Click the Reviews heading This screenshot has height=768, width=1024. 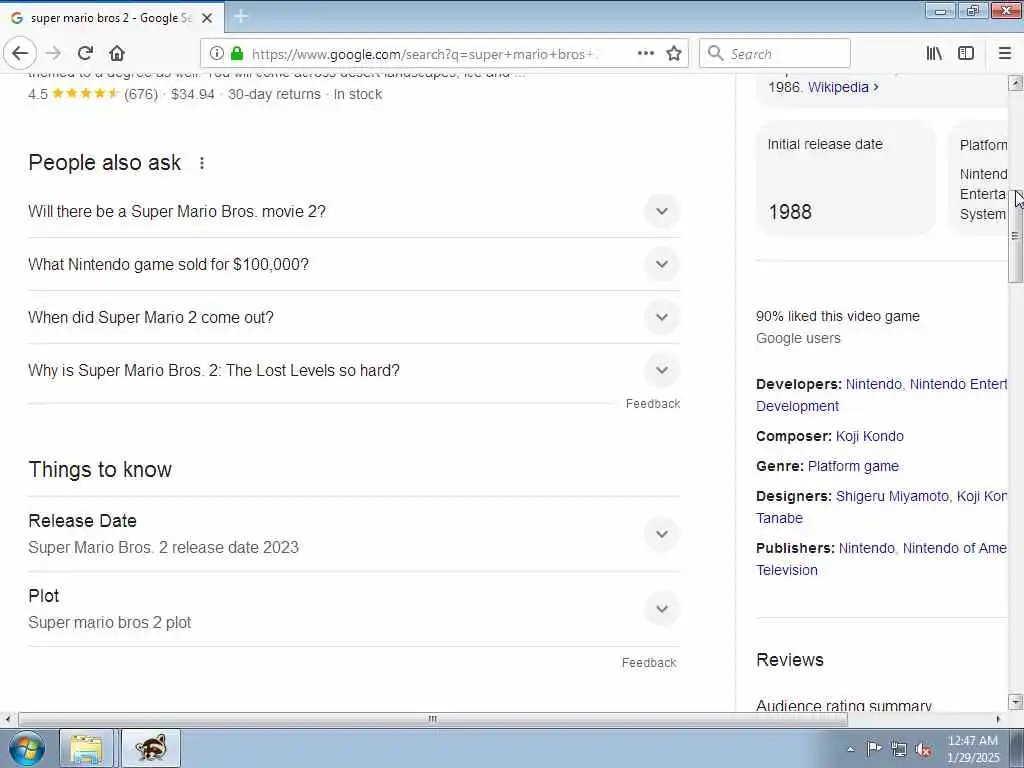pyautogui.click(x=790, y=660)
